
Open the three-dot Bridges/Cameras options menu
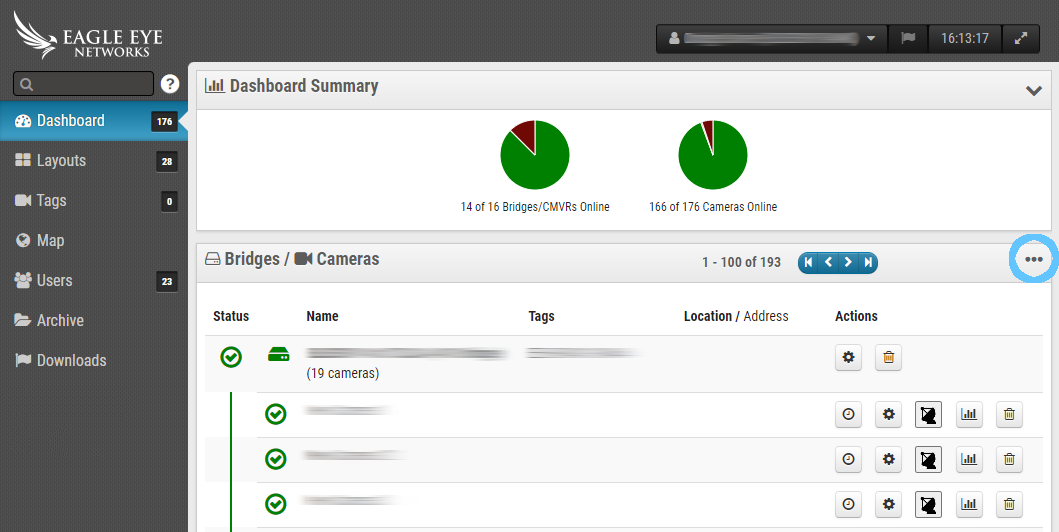pos(1034,260)
